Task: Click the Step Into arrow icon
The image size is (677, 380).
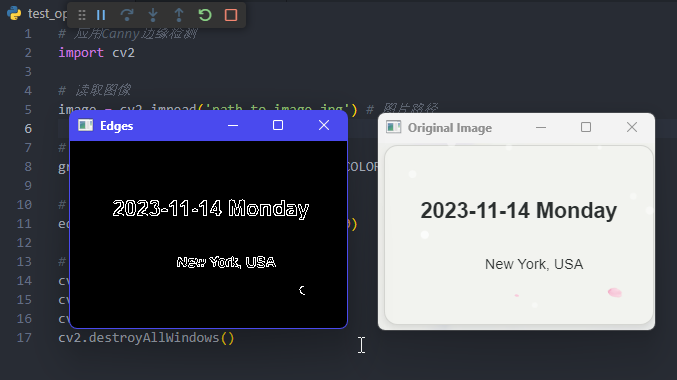Action: pos(153,15)
